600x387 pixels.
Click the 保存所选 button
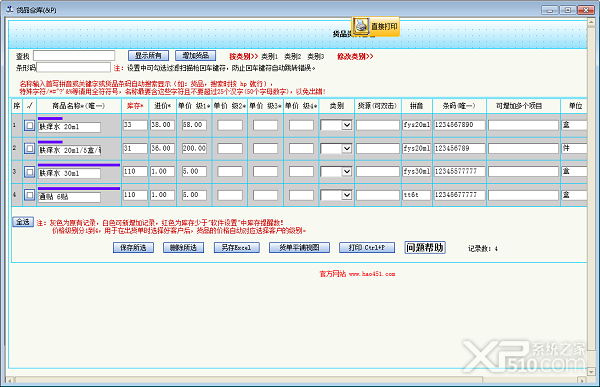point(133,248)
